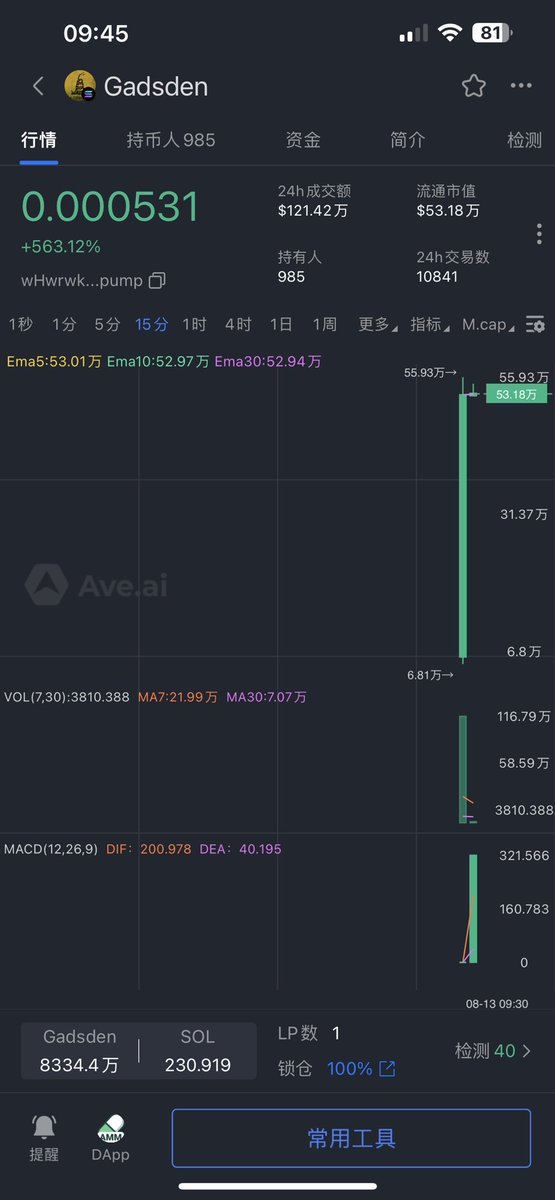Expand the M.cap display dropdown
This screenshot has height=1200, width=555.
coord(489,324)
